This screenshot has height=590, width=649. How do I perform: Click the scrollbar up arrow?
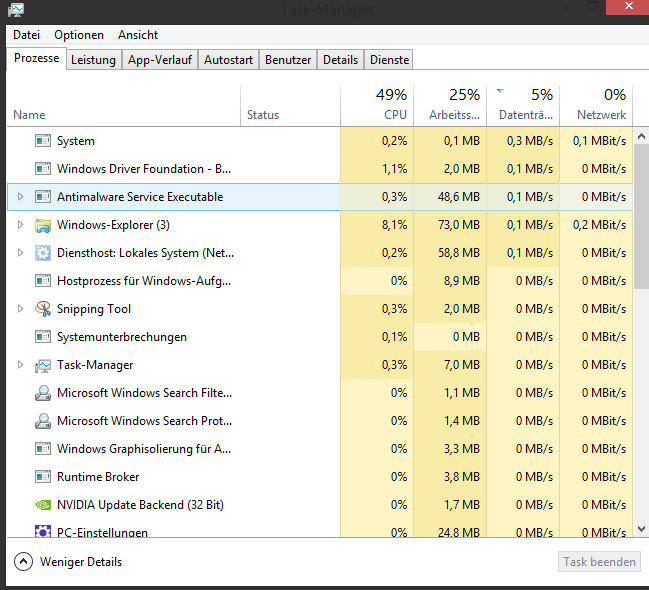tap(642, 136)
